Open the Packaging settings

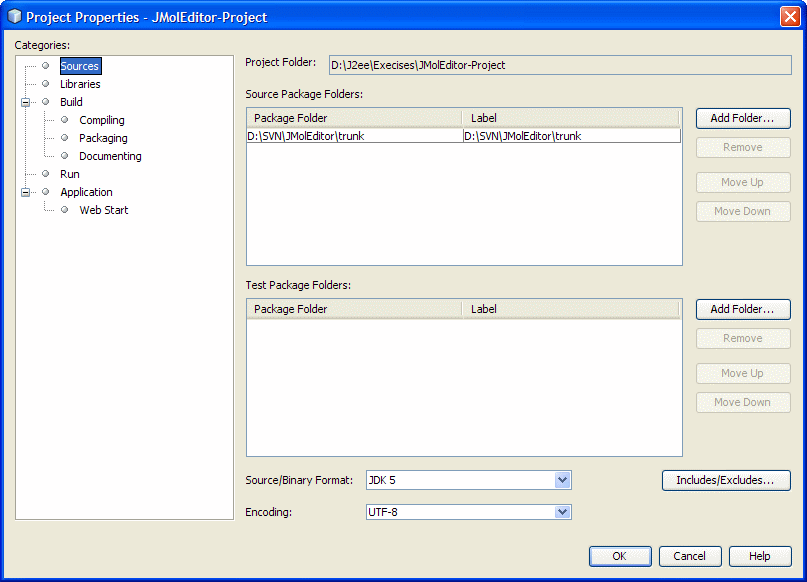(x=103, y=138)
